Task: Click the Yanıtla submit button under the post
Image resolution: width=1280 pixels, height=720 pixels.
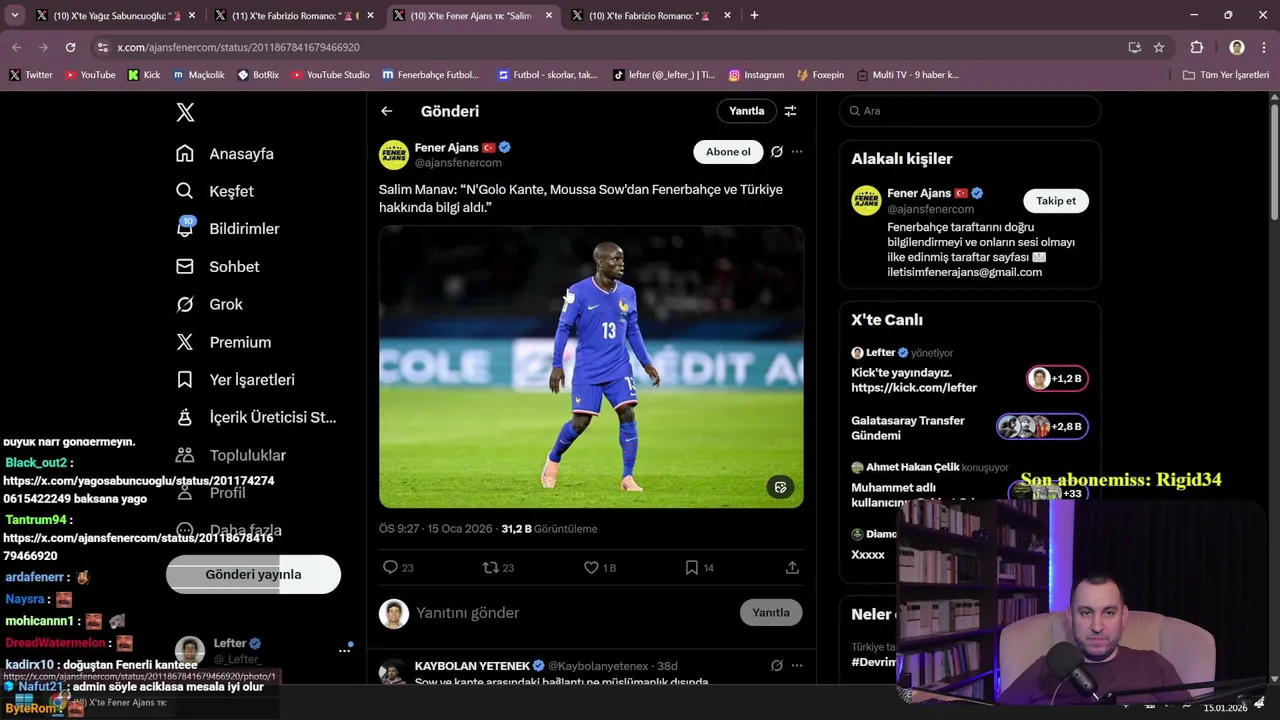Action: (x=771, y=613)
